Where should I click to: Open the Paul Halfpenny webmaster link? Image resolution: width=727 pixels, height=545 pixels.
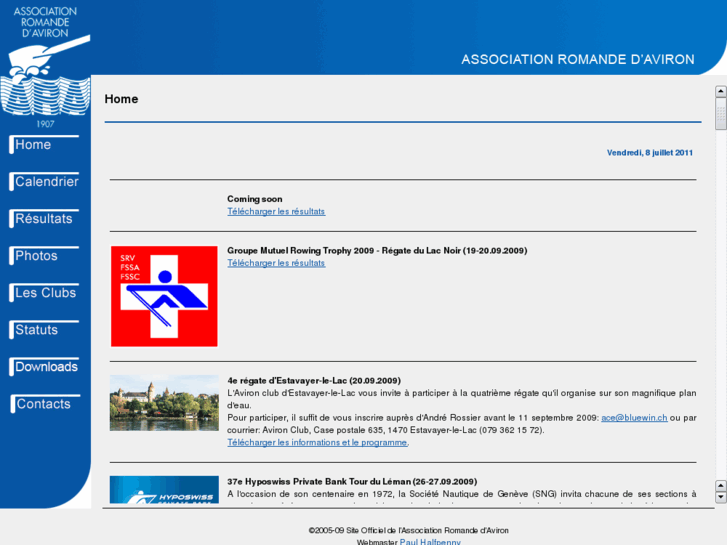pos(430,542)
